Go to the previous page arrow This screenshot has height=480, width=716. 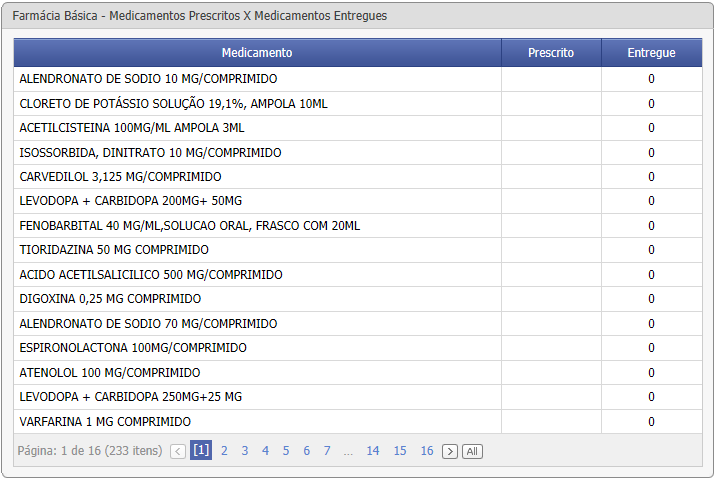click(x=178, y=451)
